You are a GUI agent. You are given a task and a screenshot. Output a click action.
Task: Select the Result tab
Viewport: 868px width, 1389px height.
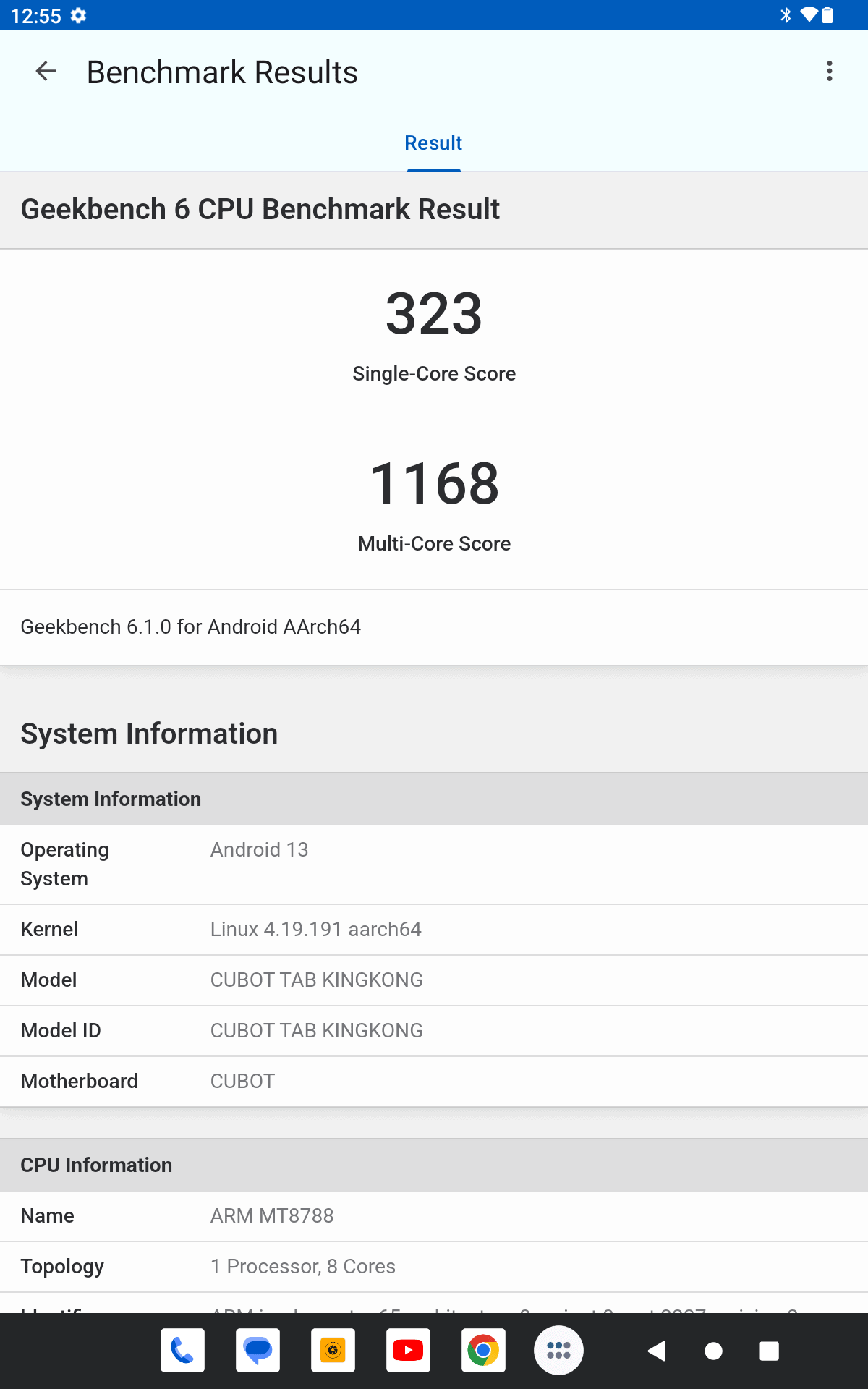click(433, 143)
